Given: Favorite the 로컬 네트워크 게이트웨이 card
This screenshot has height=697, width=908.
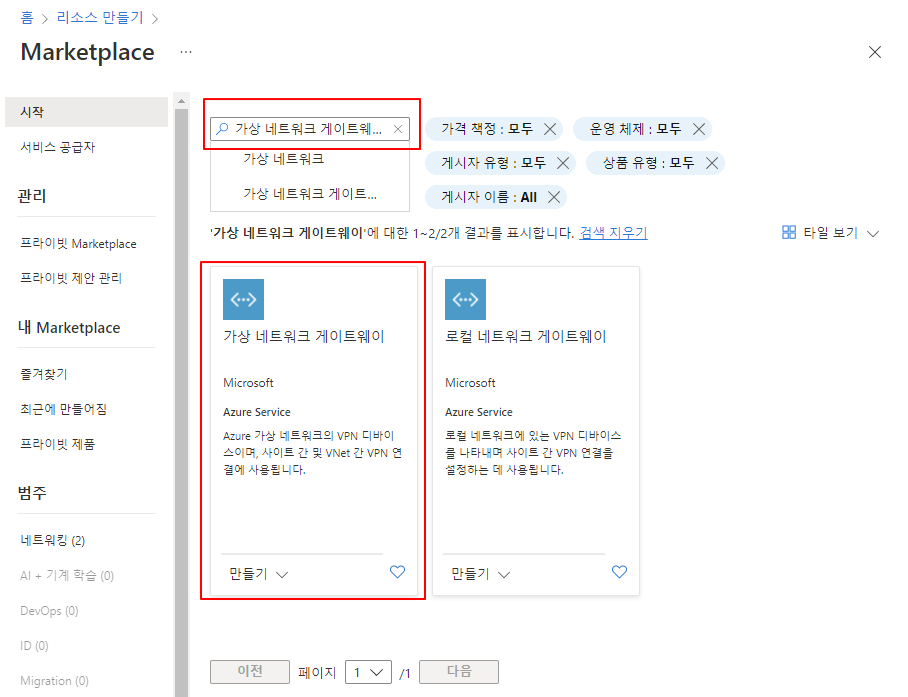Looking at the screenshot, I should click(619, 572).
